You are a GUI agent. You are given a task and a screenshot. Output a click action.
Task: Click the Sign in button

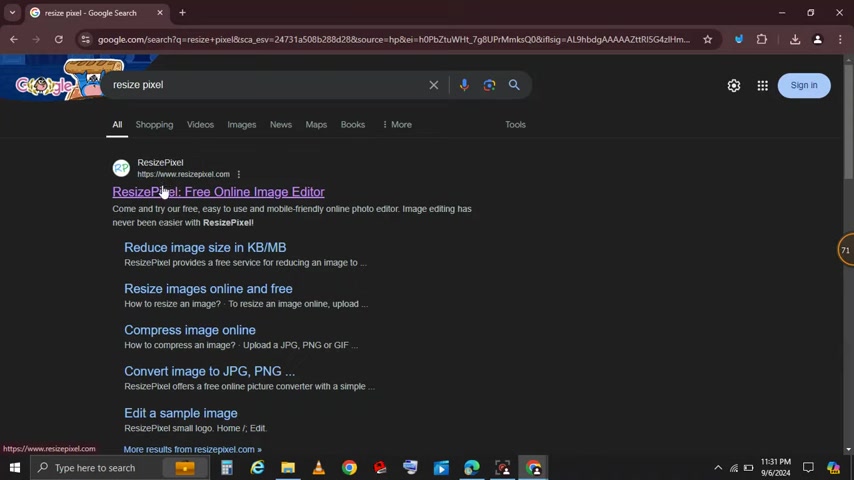coord(803,86)
